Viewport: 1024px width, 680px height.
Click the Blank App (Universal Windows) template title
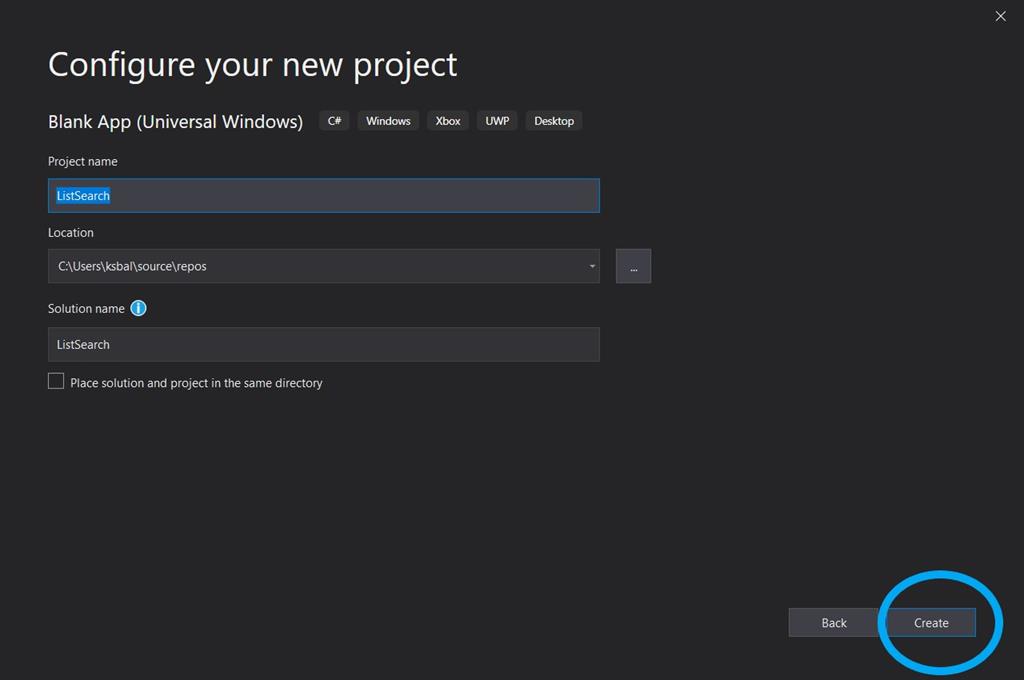175,122
